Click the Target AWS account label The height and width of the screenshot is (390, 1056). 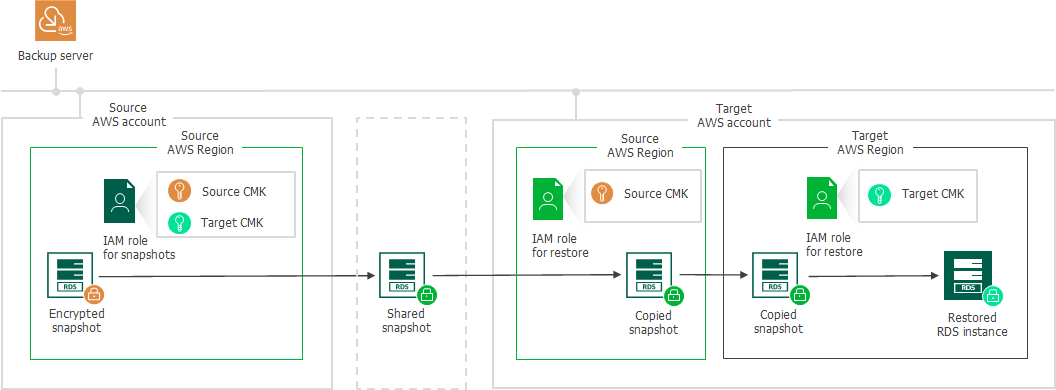[x=734, y=115]
